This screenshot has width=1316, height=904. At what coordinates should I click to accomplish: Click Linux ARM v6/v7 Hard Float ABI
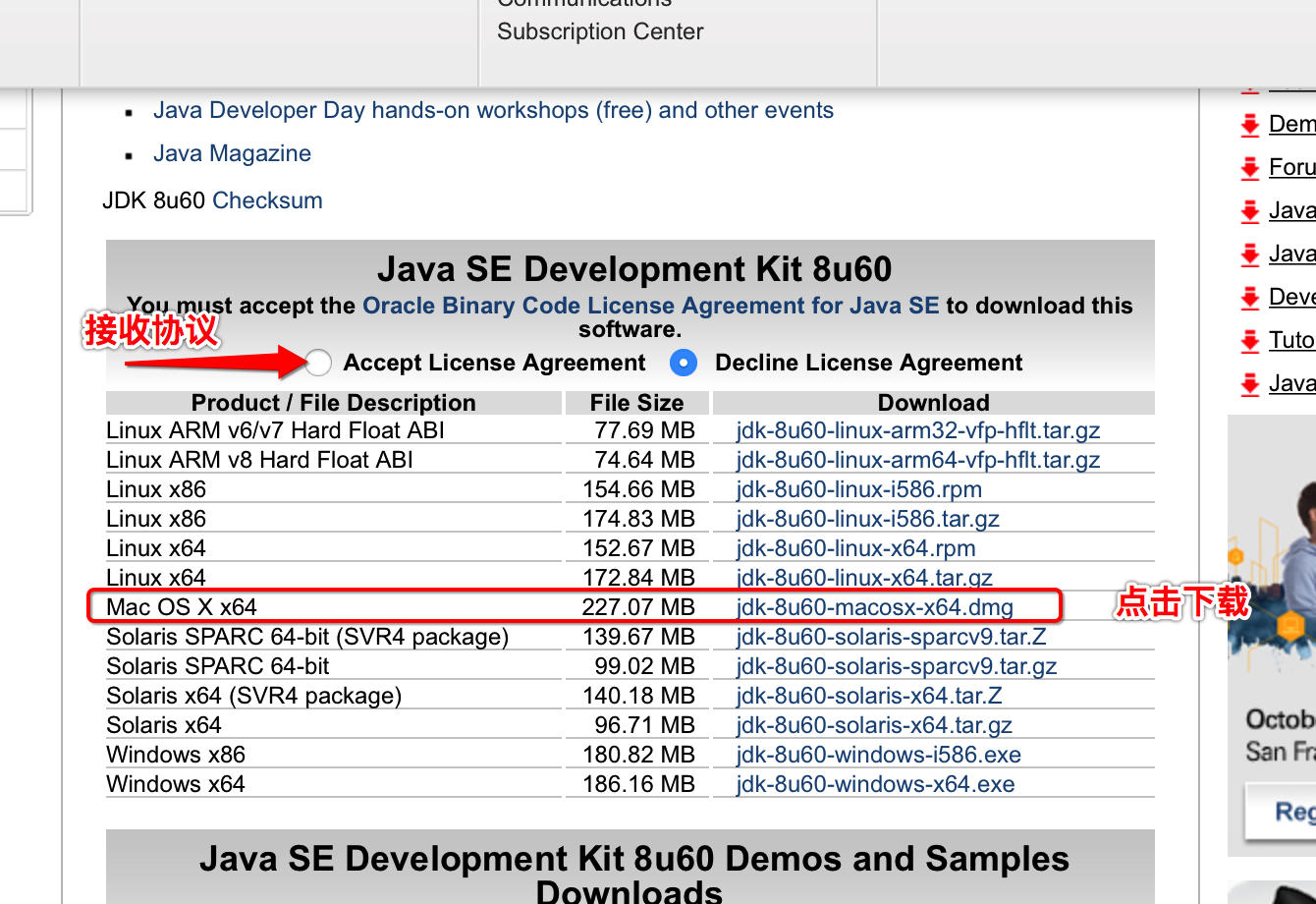pos(275,430)
